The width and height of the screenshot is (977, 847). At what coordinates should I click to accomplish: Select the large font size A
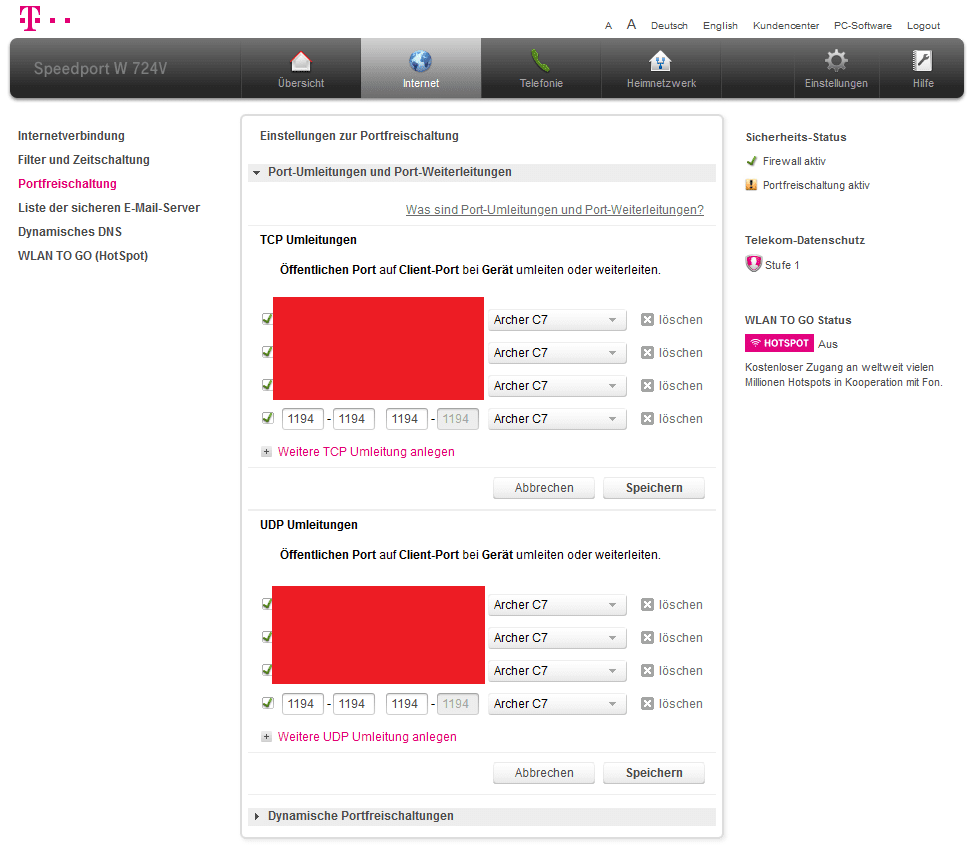coord(631,24)
